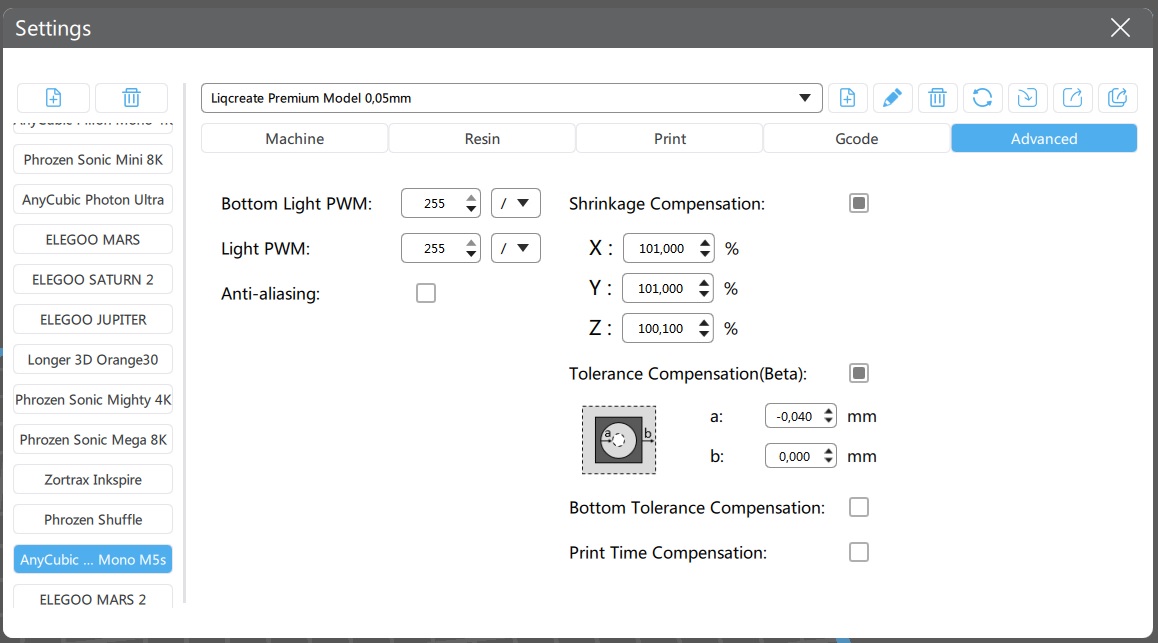Click the tolerance 'a' value field
This screenshot has width=1158, height=643.
click(794, 416)
